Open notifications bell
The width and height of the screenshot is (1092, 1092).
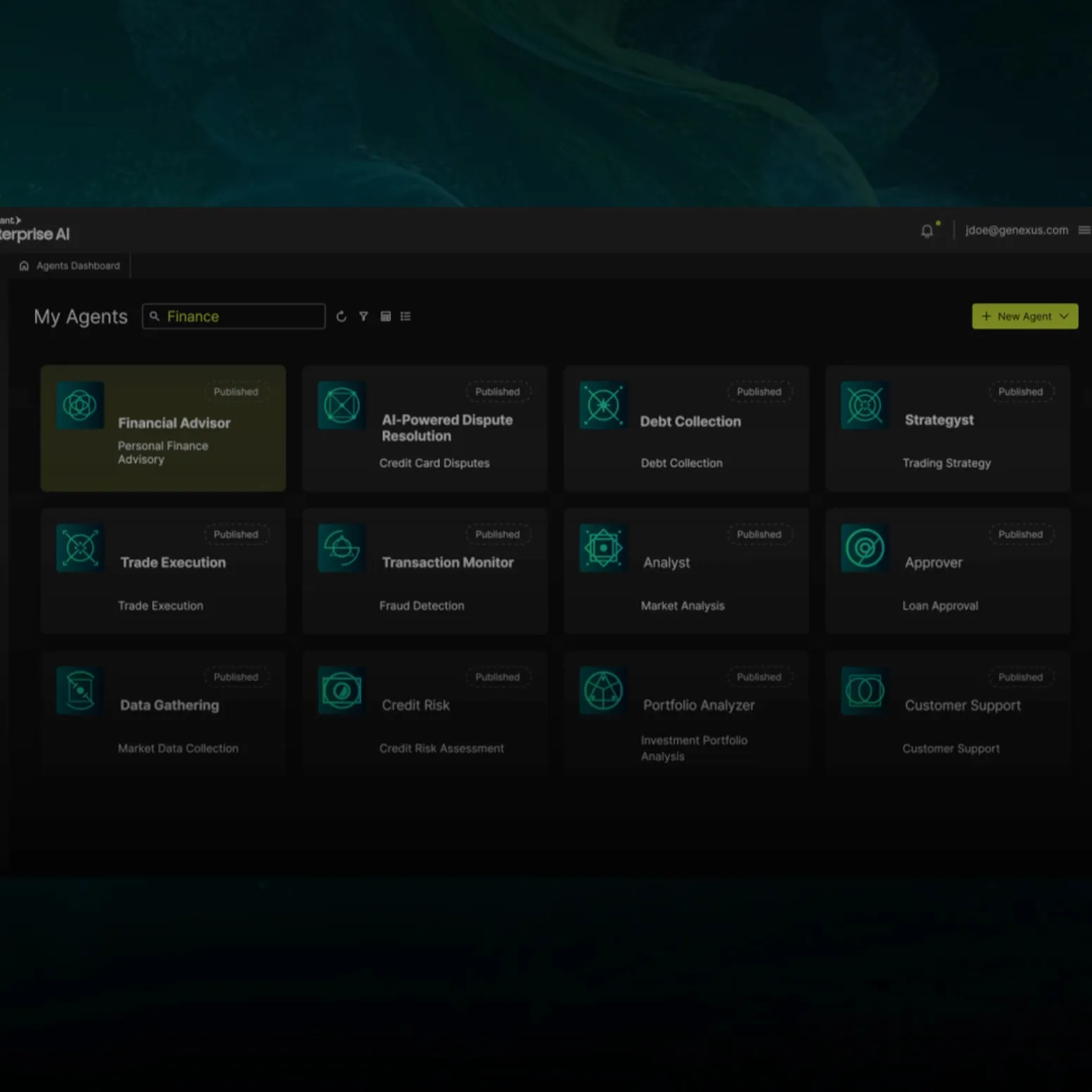[927, 231]
